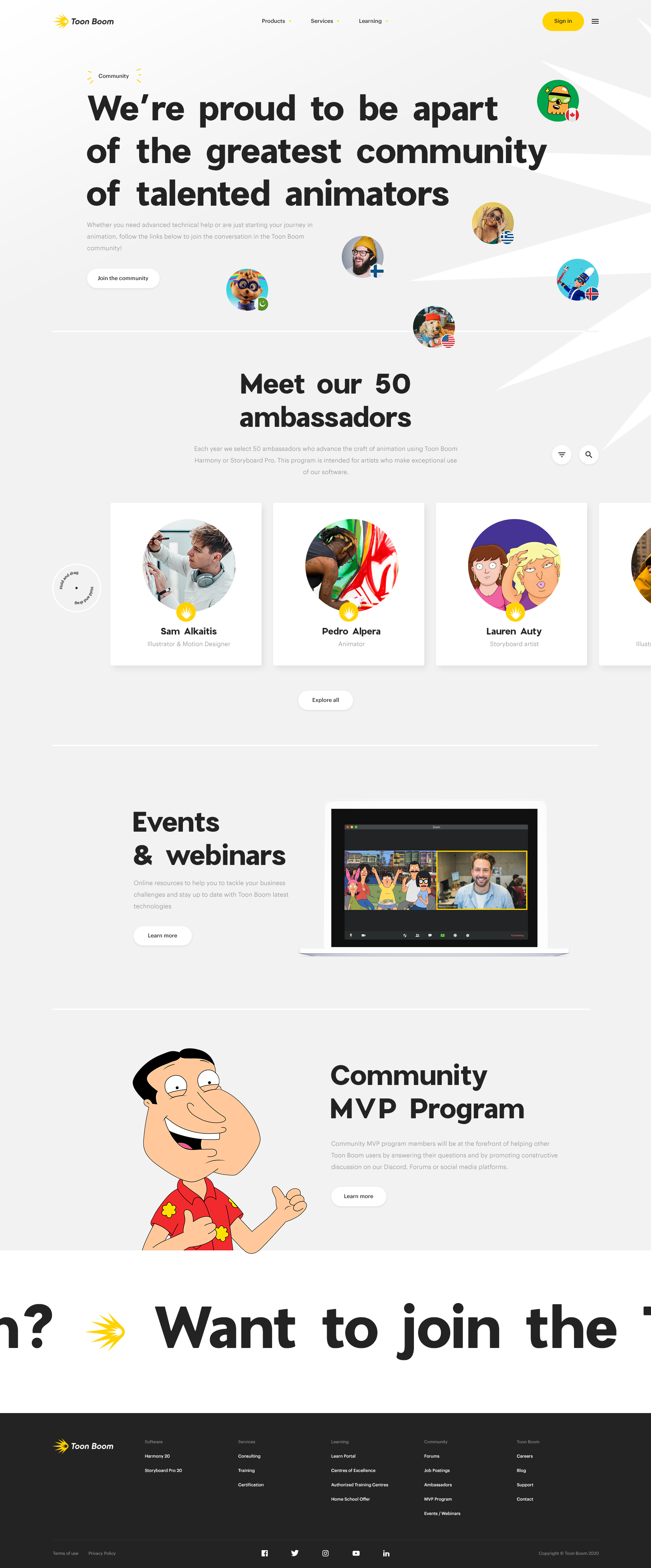The width and height of the screenshot is (651, 1568).
Task: Expand the Services dropdown menu
Action: [325, 21]
